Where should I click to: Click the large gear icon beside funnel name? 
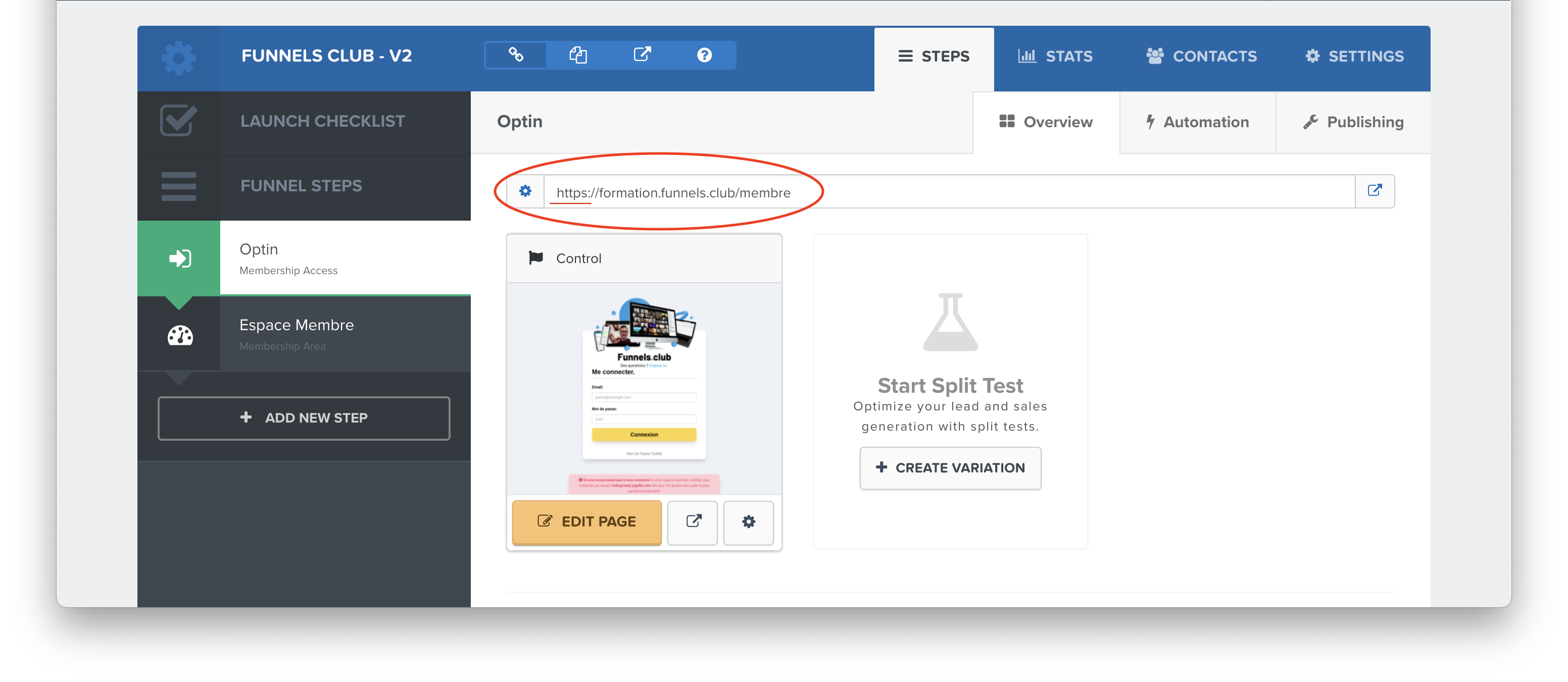pyautogui.click(x=178, y=59)
